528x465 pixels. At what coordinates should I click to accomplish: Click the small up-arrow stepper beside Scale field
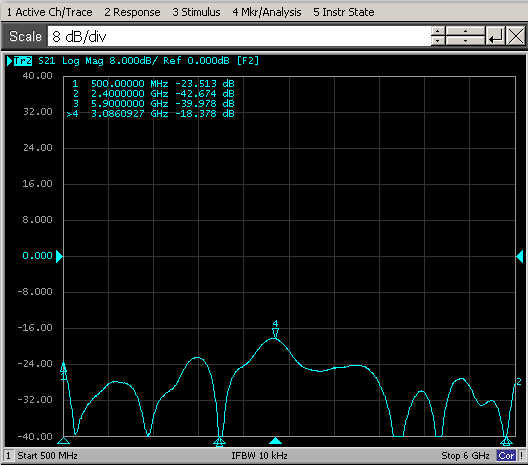coord(438,31)
